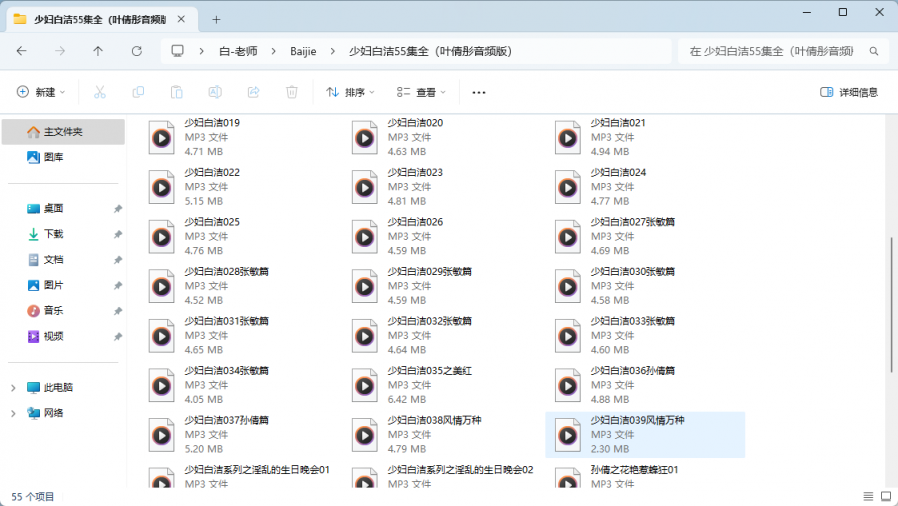Navigate back to the previous folder

[22, 51]
